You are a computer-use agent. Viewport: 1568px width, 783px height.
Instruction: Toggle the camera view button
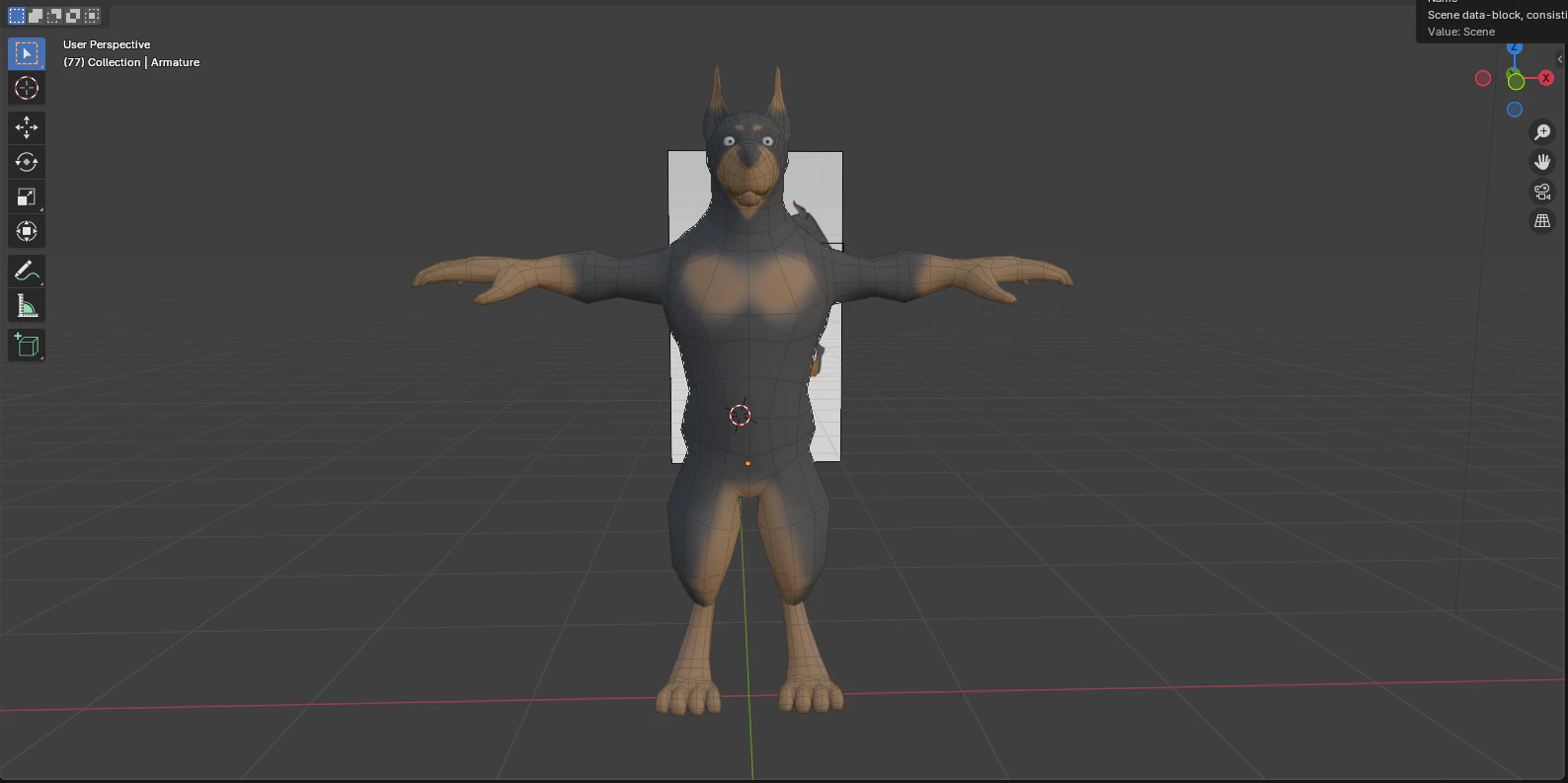(1542, 192)
